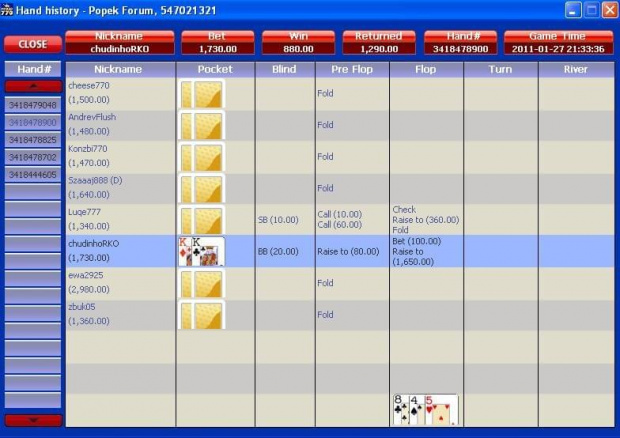Screen dimensions: 620x438
Task: Select player Szaaaj888 (D) nickname
Action: [x=95, y=180]
